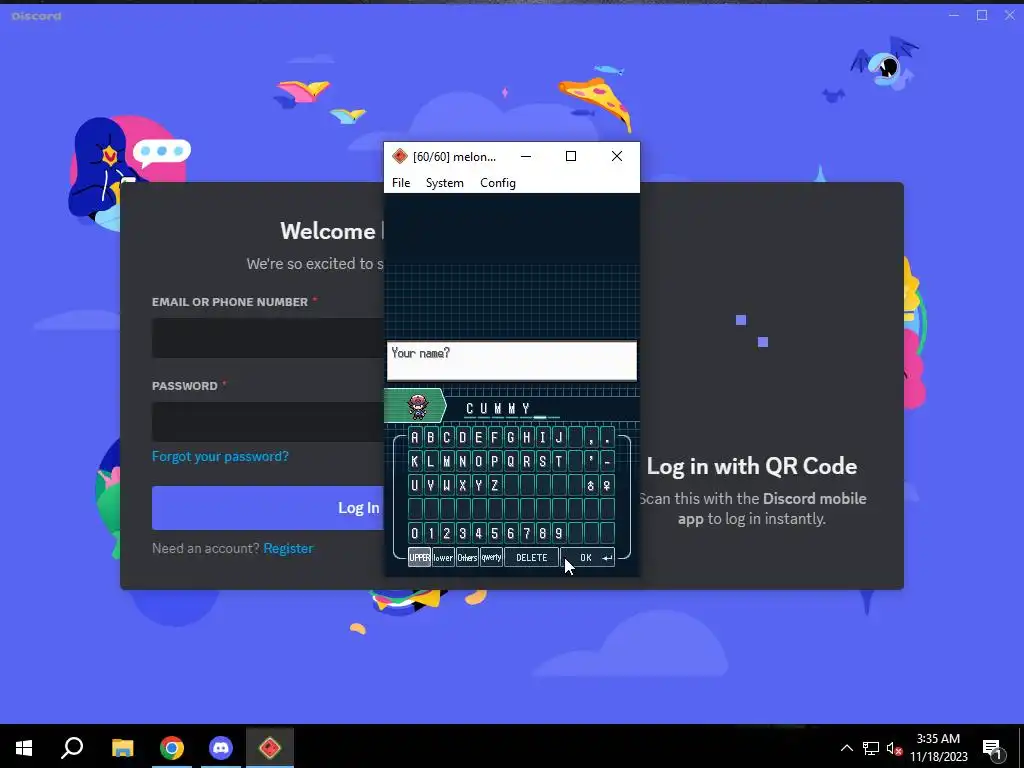Open the network status tray icon
The height and width of the screenshot is (768, 1024).
point(871,748)
